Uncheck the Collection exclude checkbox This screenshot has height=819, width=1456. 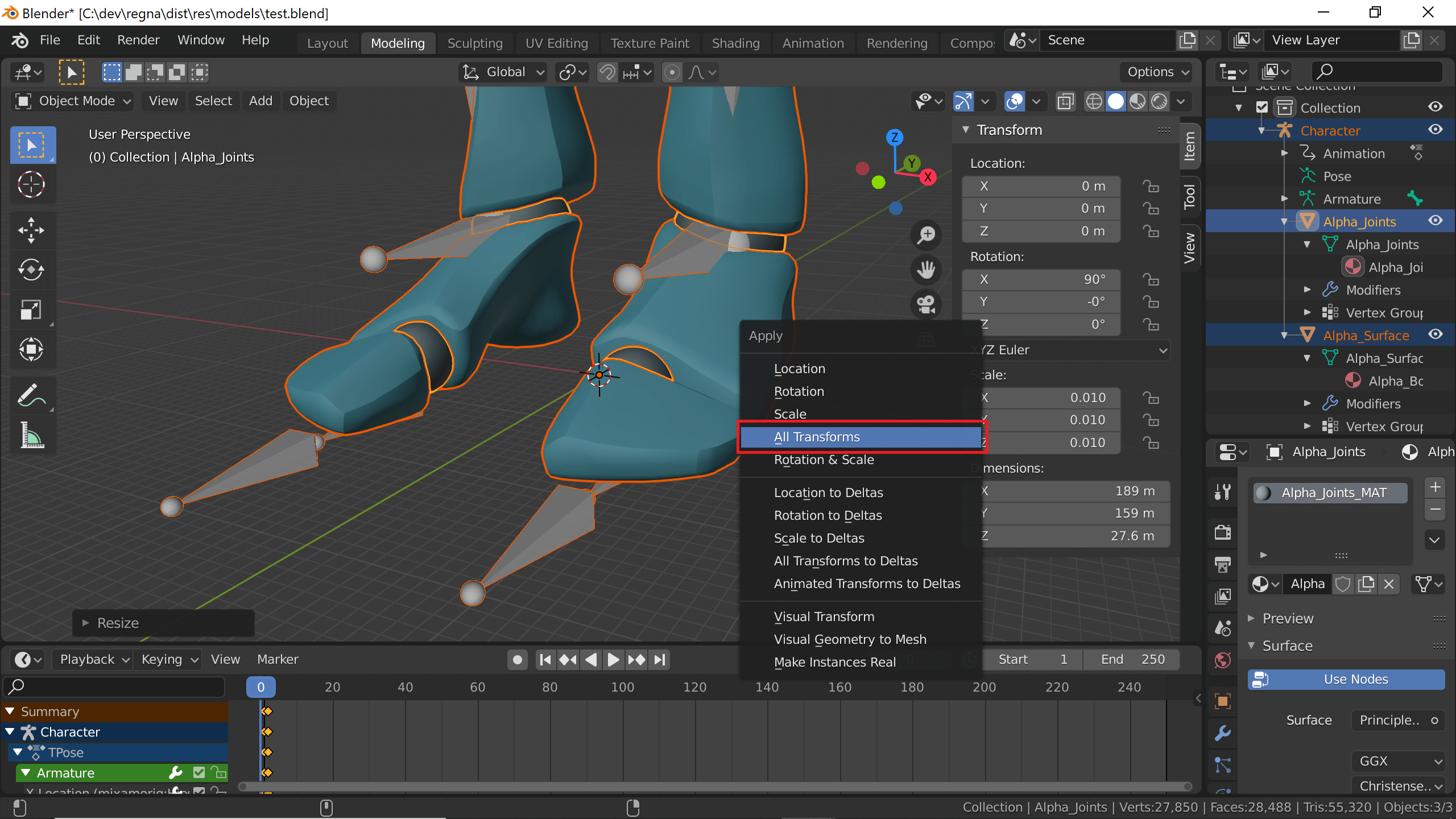(1262, 107)
